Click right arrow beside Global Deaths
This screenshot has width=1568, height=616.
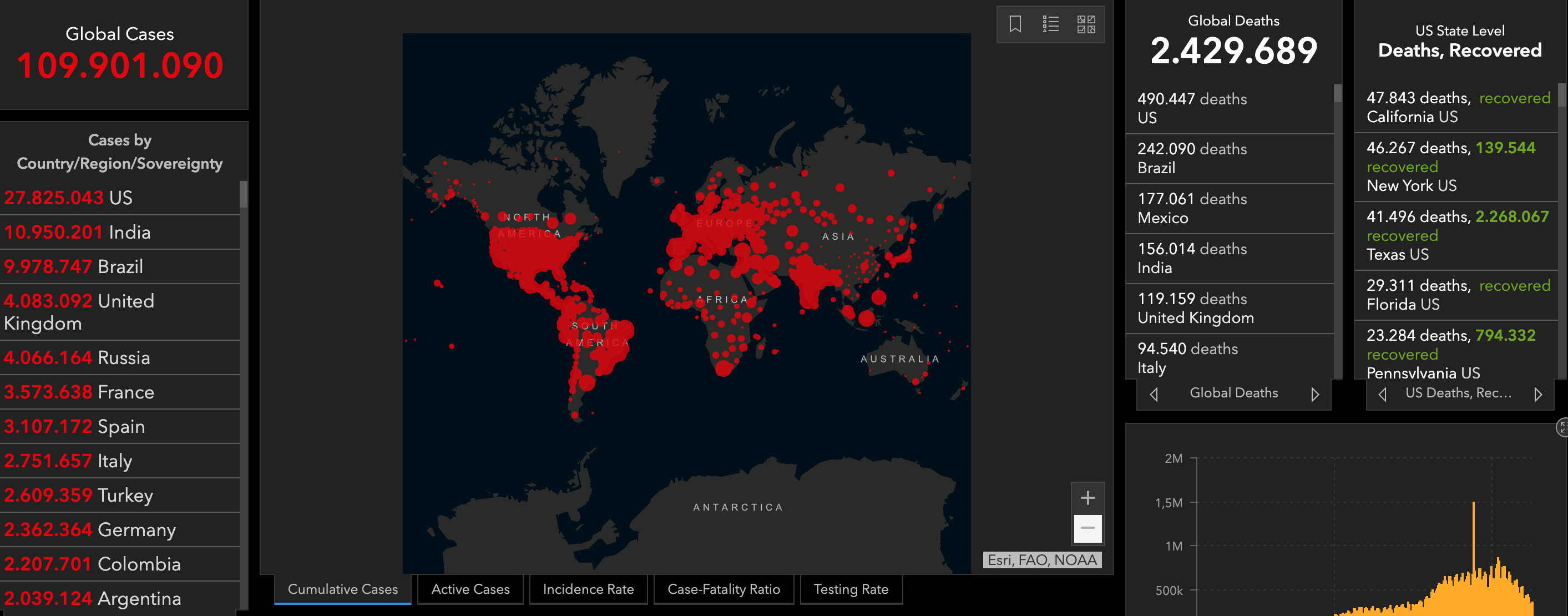(x=1315, y=395)
